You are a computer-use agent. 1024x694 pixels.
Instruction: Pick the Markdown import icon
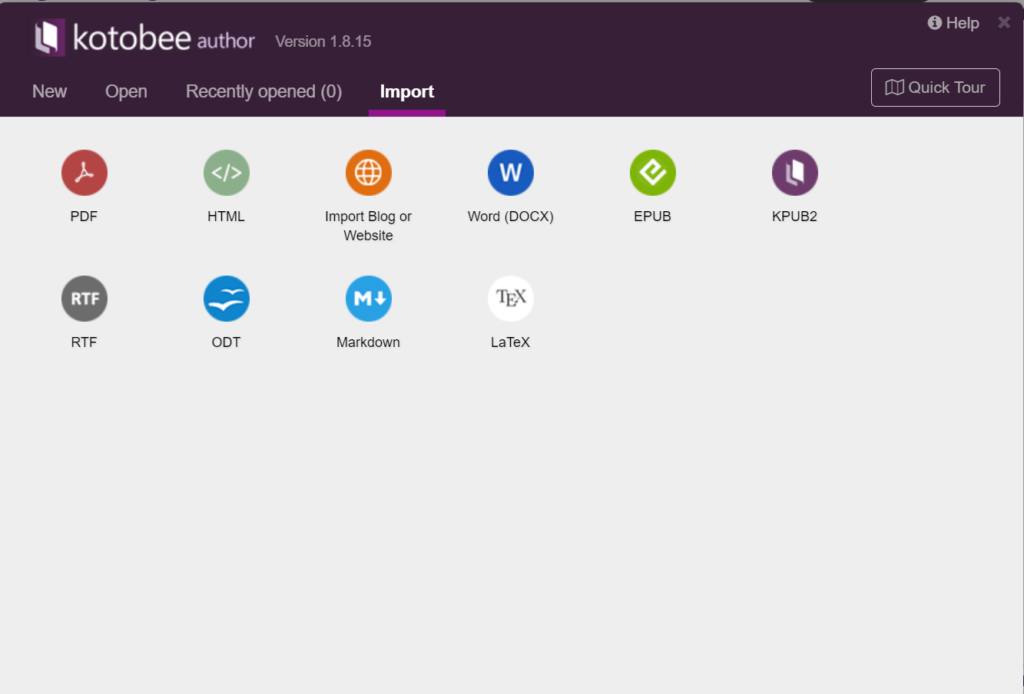click(368, 299)
